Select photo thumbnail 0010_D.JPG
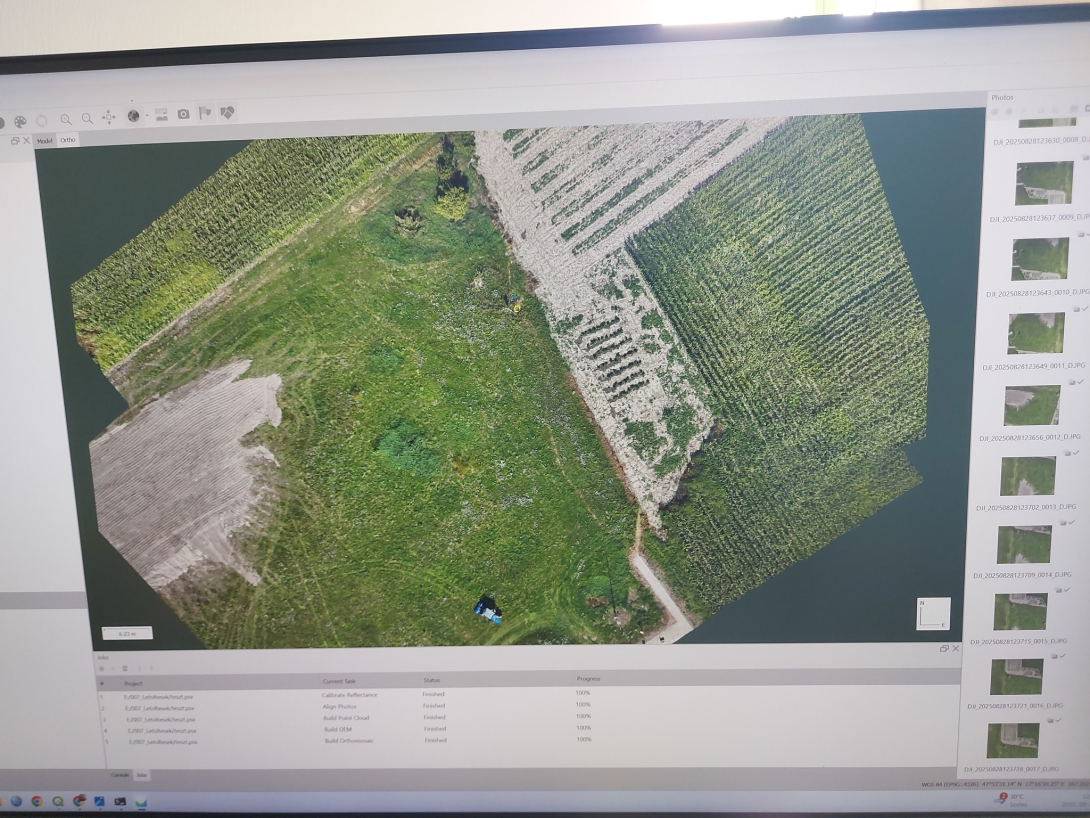The image size is (1090, 818). pos(1040,259)
